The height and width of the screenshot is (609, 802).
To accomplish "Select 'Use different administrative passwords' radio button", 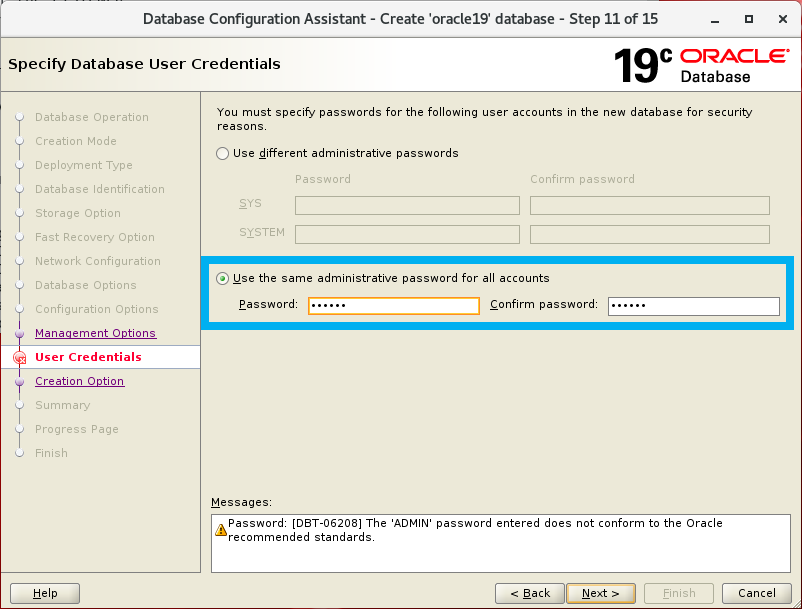I will [222, 153].
